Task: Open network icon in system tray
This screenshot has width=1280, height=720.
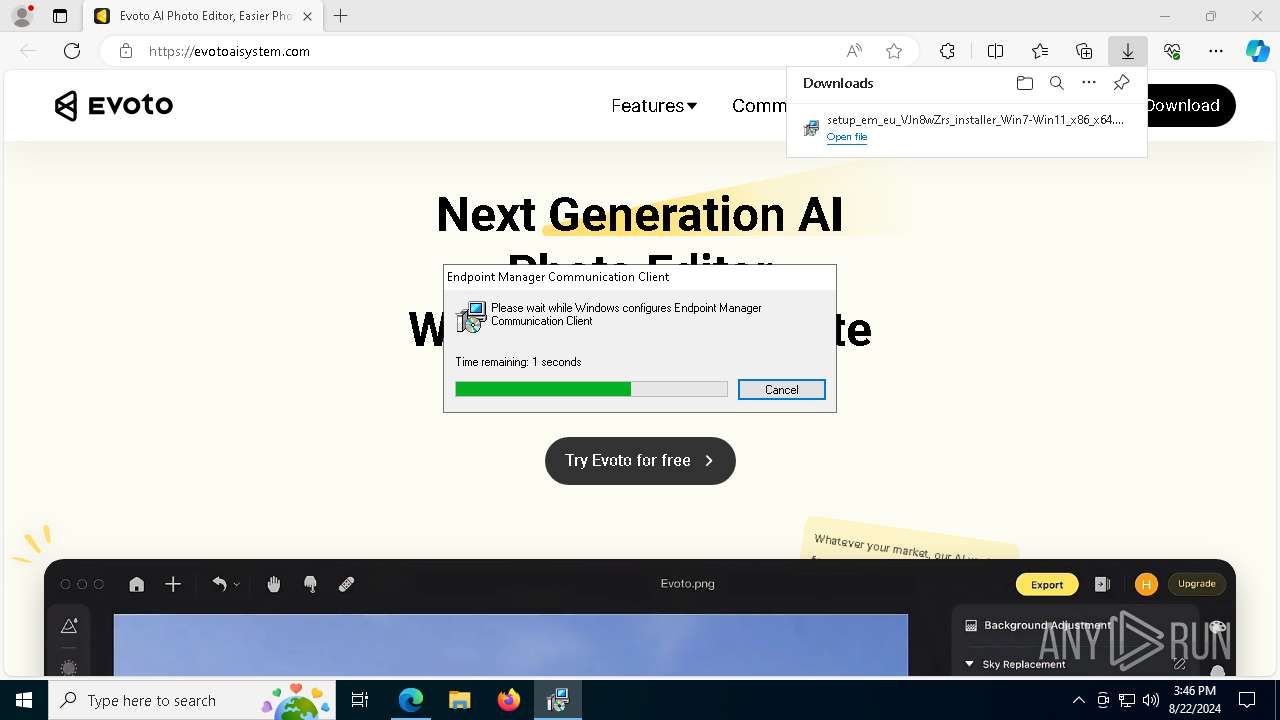Action: point(1127,700)
